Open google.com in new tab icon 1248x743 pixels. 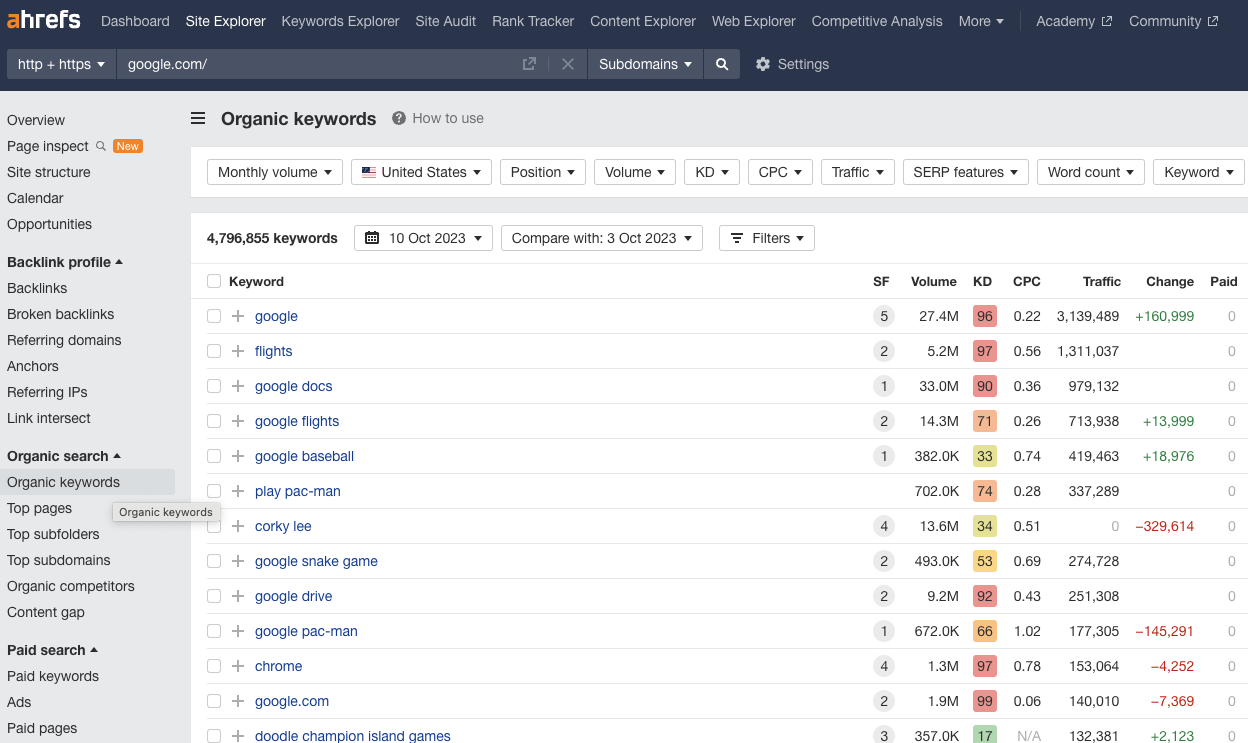tap(529, 64)
